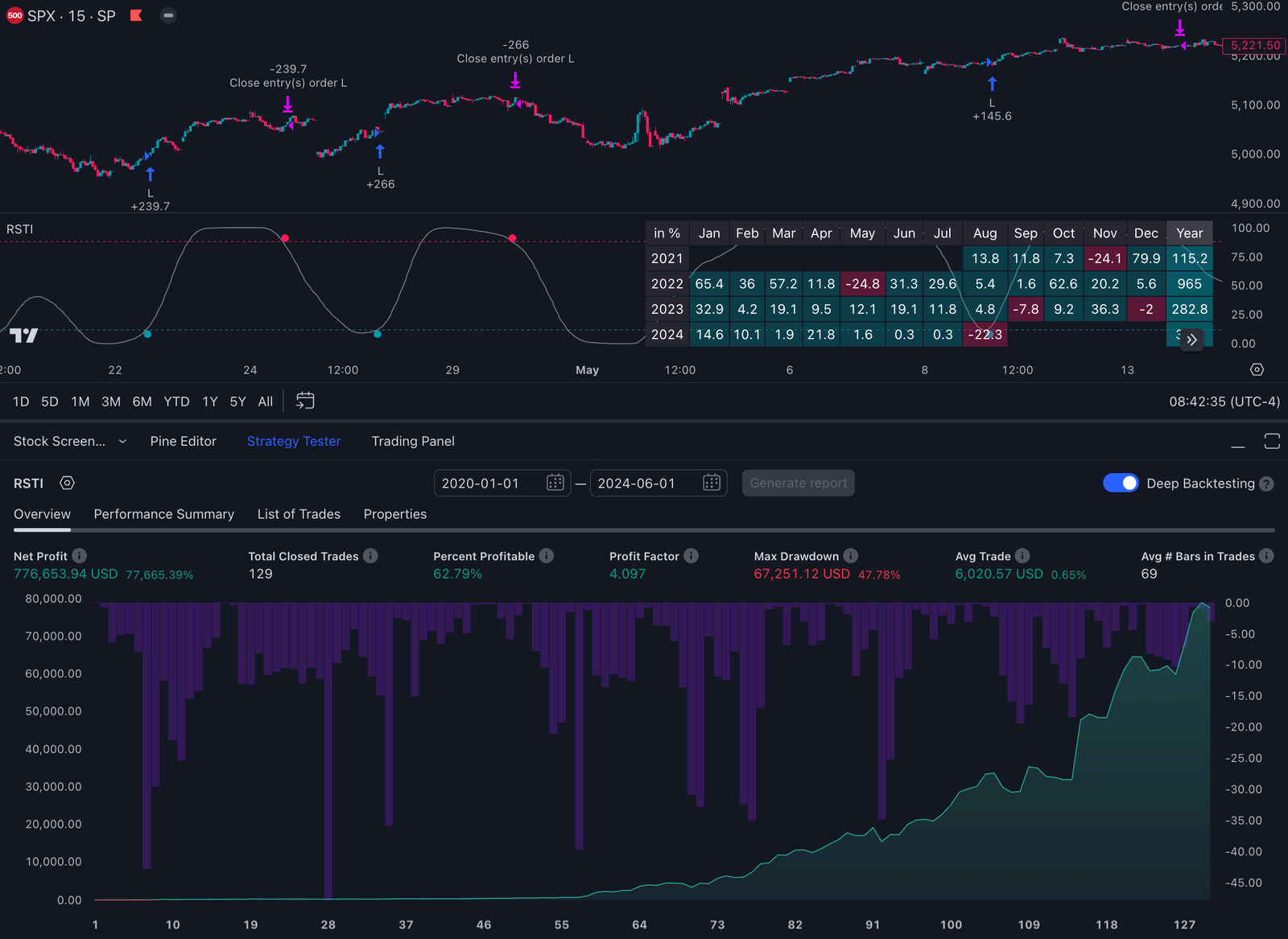
Task: Click the 2022 May cell -24.8
Action: [x=862, y=284]
